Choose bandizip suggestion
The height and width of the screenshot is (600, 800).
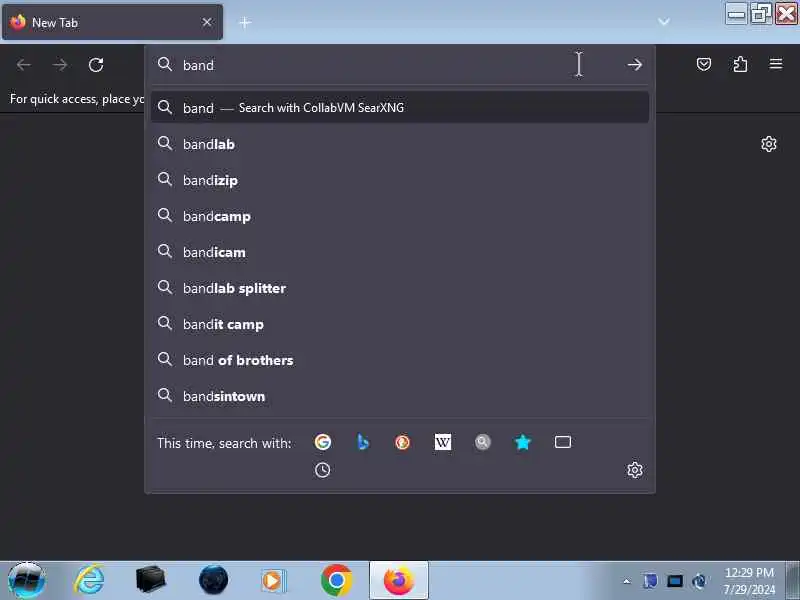tap(399, 180)
